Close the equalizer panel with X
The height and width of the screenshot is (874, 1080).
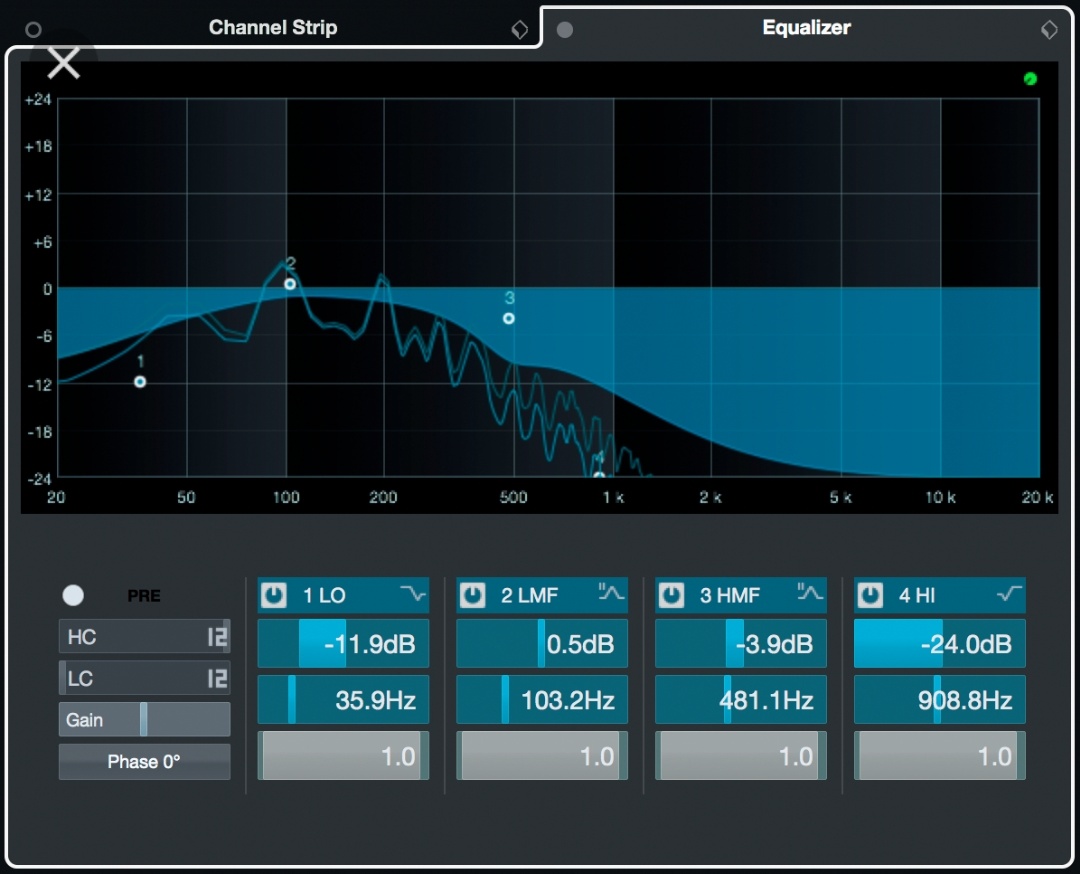[63, 63]
